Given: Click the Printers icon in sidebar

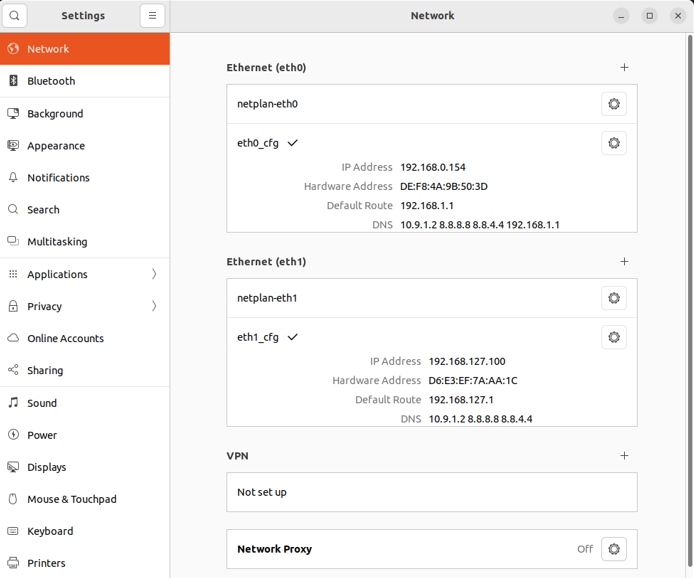Looking at the screenshot, I should (13, 563).
